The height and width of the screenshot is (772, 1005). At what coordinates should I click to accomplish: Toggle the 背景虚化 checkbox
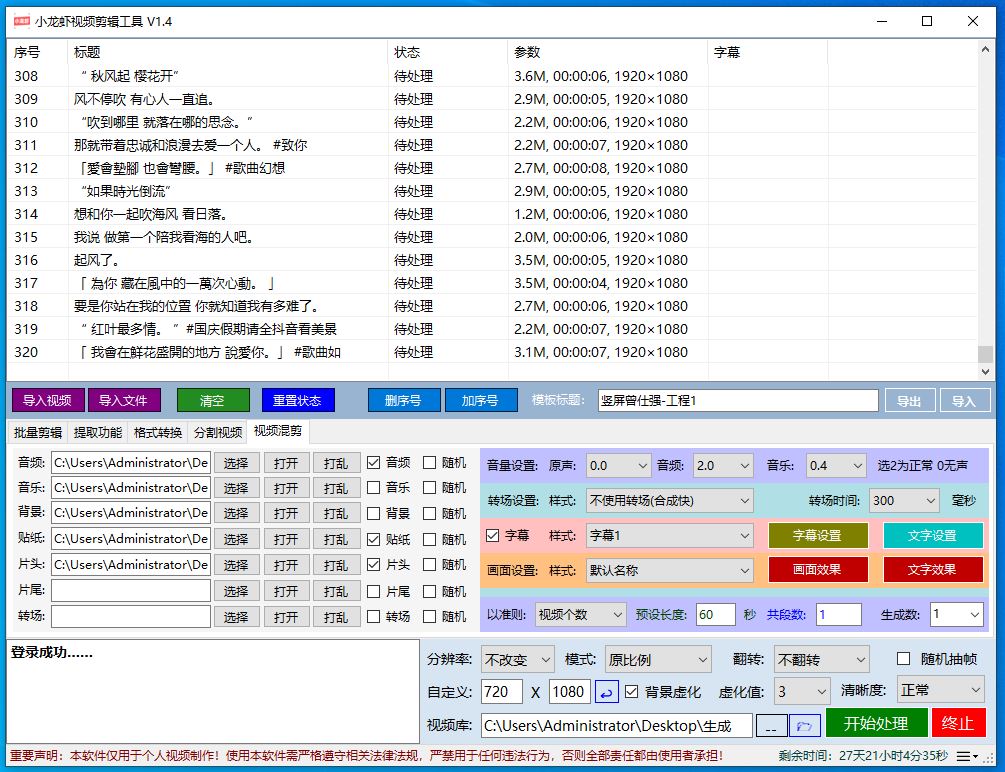632,691
